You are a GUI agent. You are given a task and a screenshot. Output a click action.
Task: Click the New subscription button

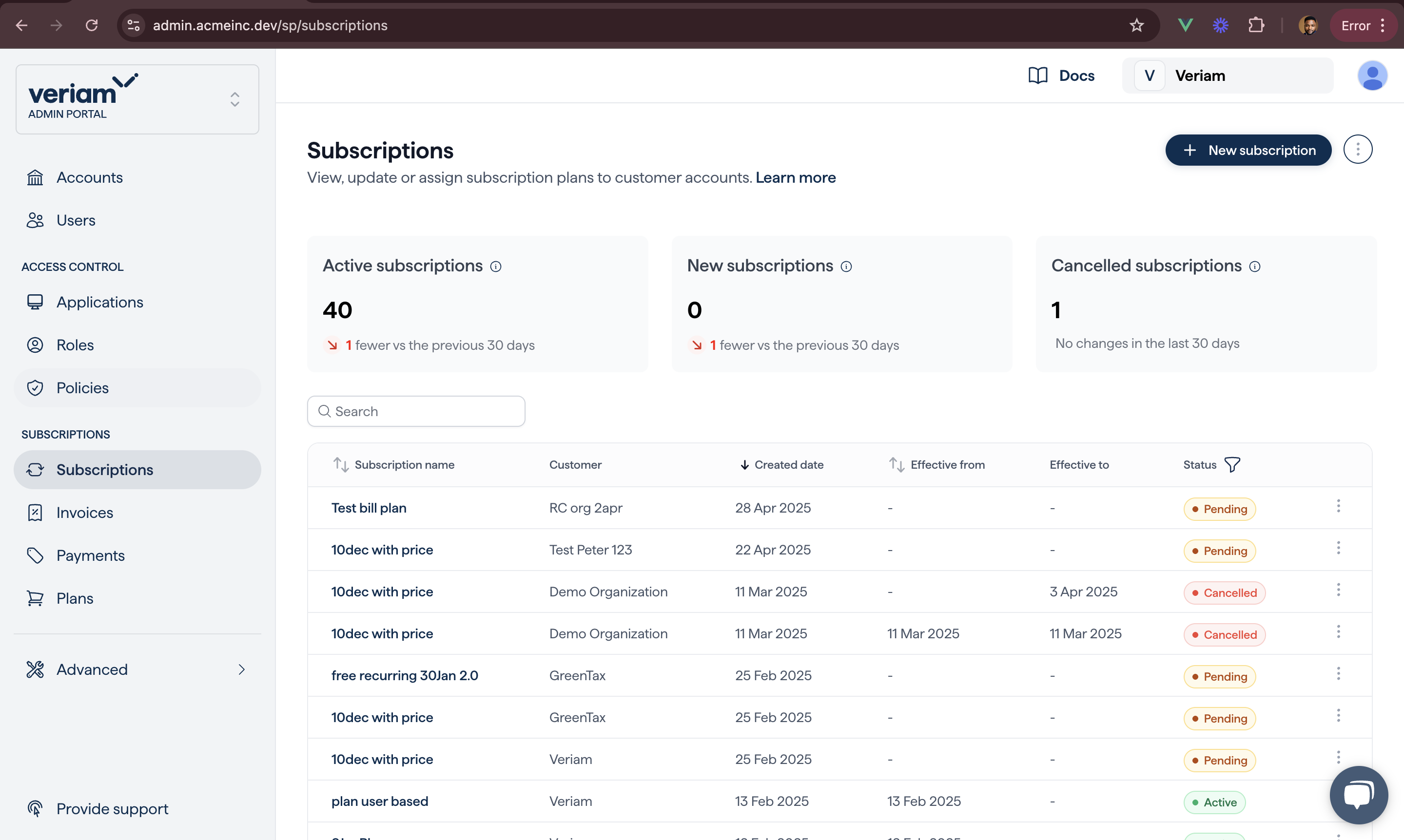[1248, 150]
